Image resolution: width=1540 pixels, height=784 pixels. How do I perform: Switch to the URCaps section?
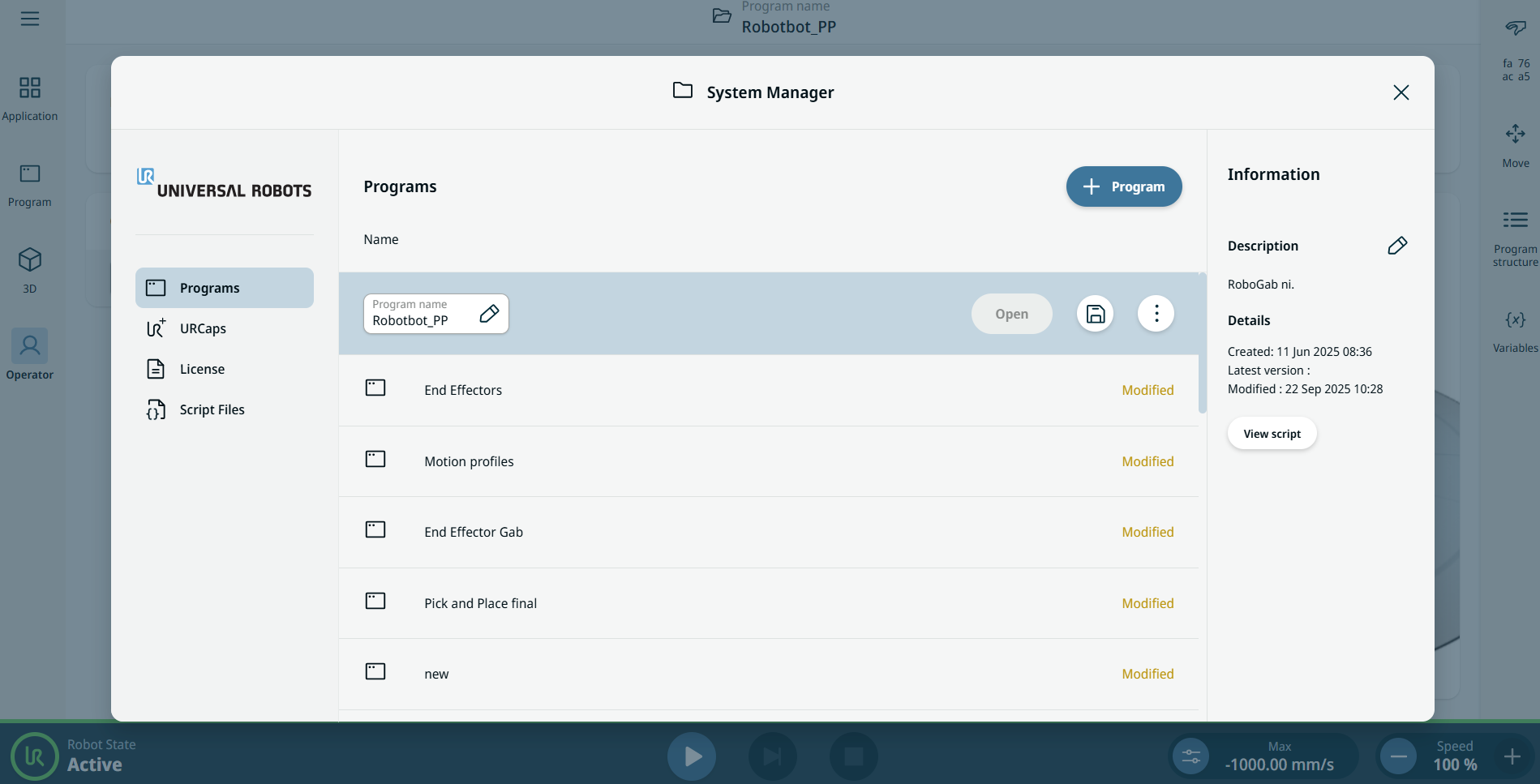(x=203, y=328)
